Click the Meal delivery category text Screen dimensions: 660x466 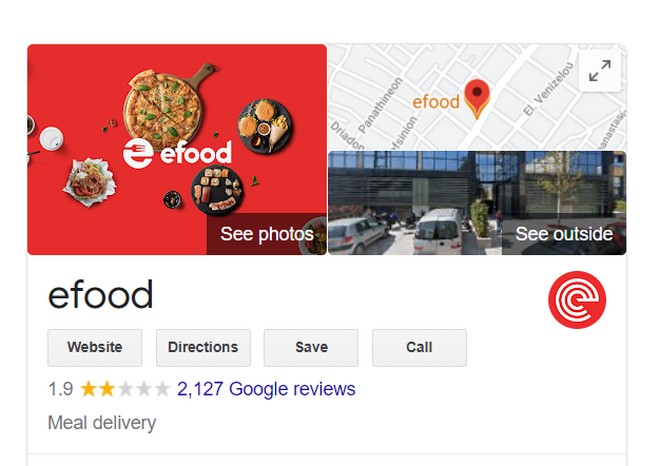pyautogui.click(x=102, y=423)
